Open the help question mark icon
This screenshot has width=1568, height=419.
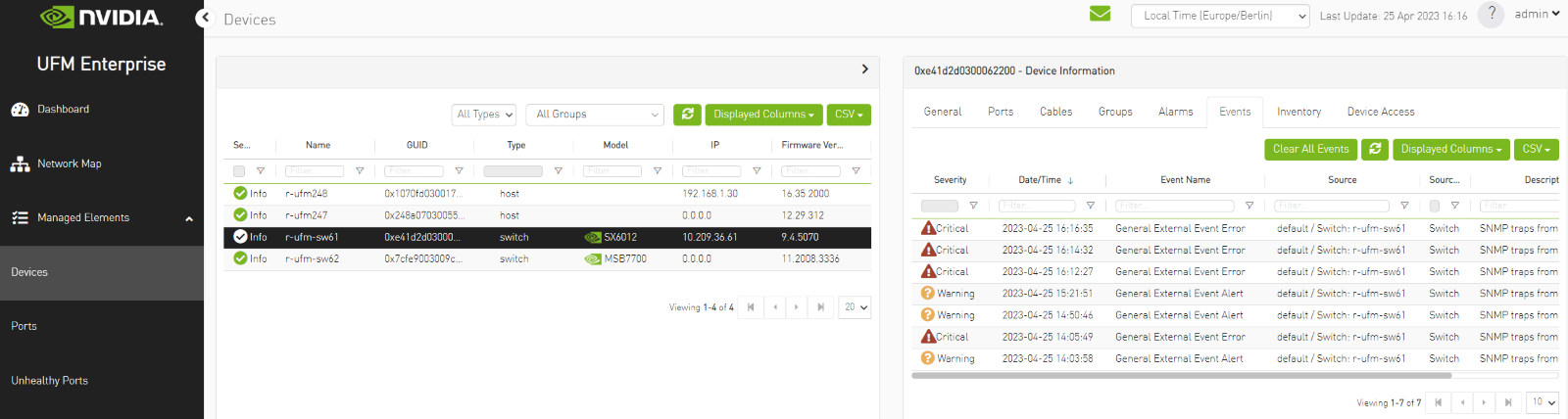pos(1491,15)
